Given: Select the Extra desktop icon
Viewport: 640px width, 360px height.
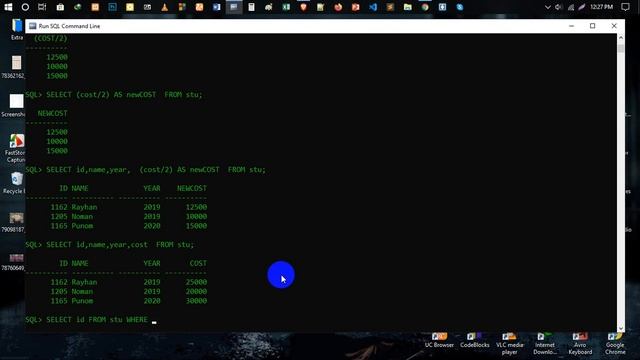Looking at the screenshot, I should click(x=17, y=29).
